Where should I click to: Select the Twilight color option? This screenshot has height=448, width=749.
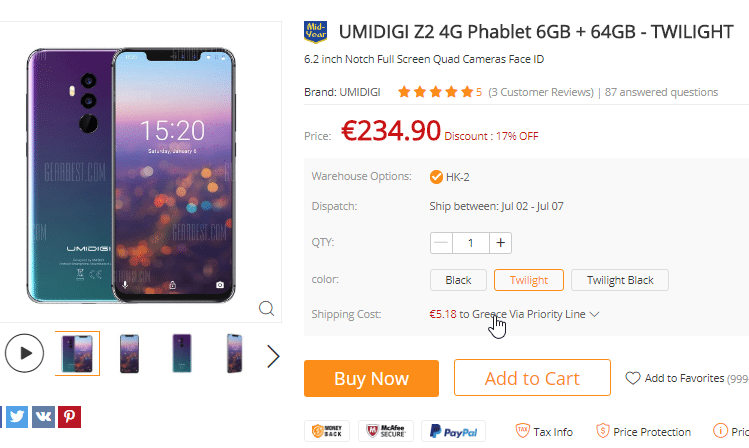(529, 280)
